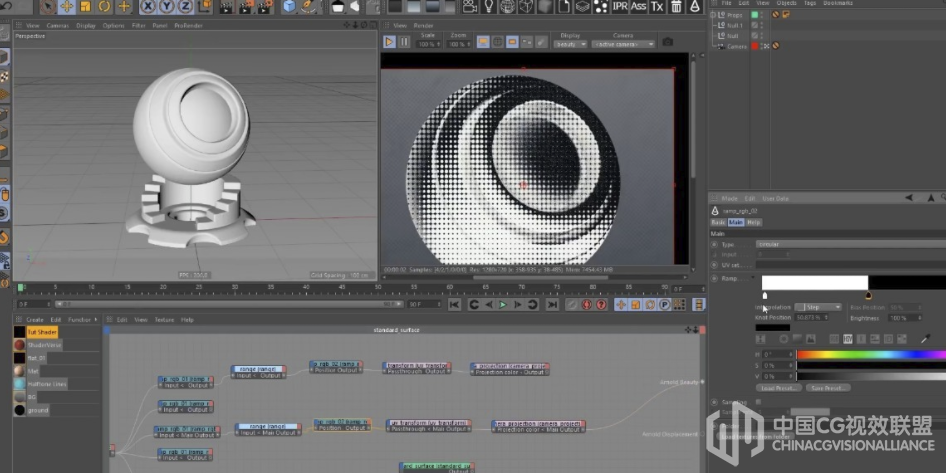Add an Arnold camera from toolbar
The height and width of the screenshot is (473, 946).
[x=469, y=7]
